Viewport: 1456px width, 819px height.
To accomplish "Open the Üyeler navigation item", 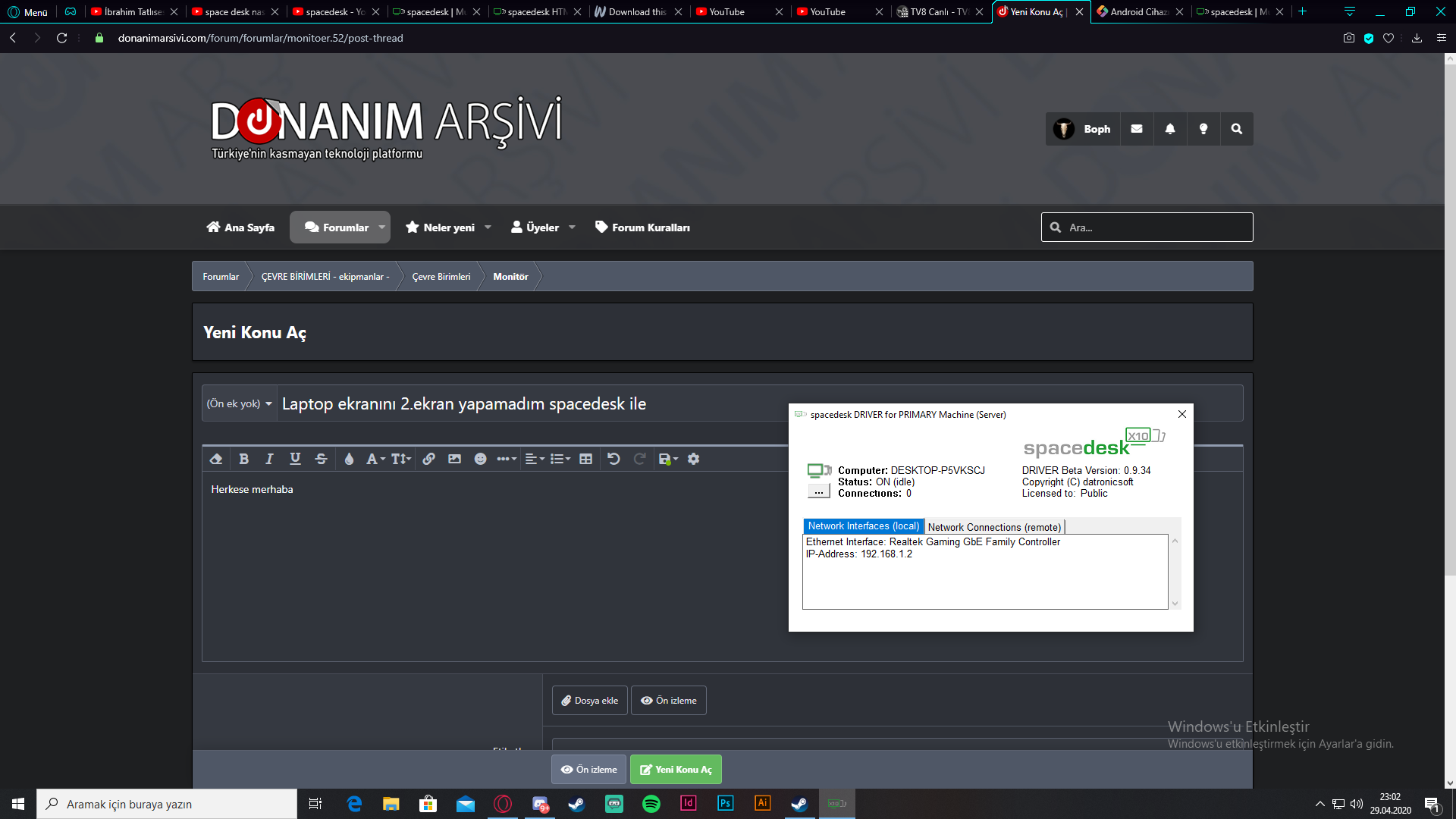I will point(535,227).
